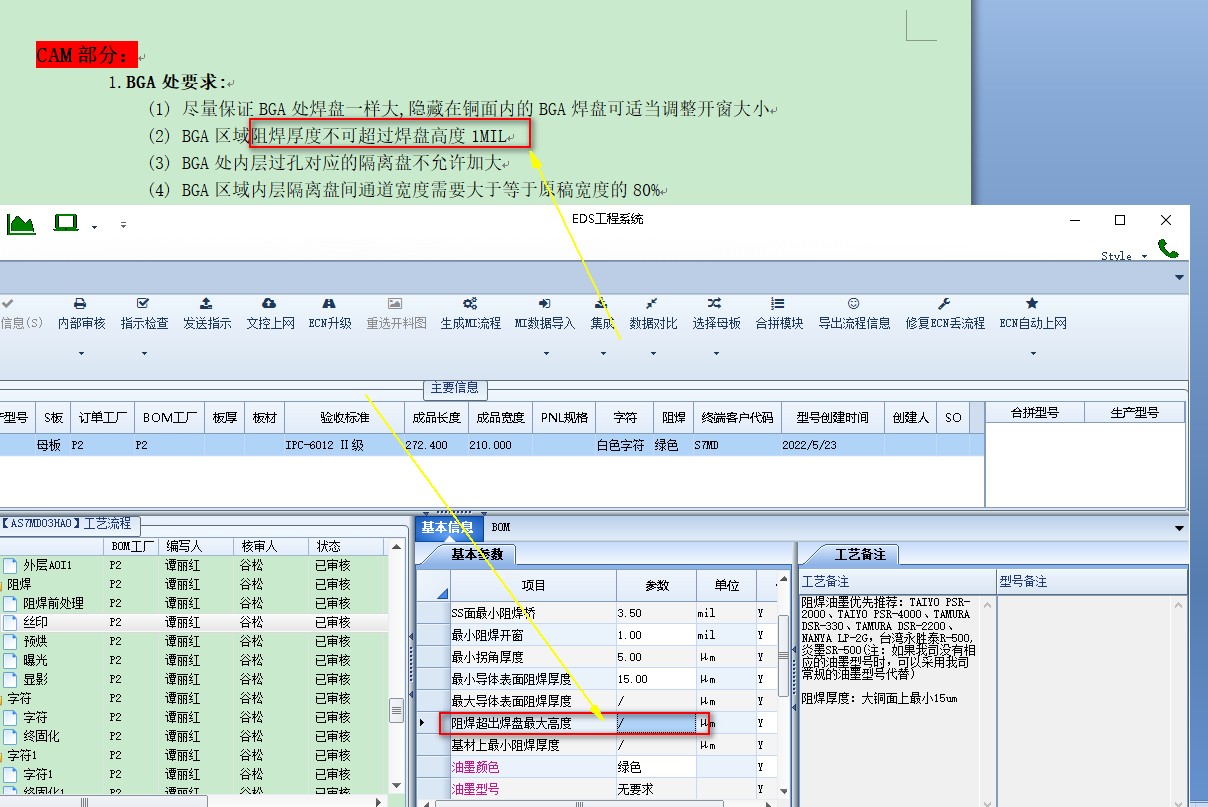This screenshot has width=1208, height=807.
Task: Click the 项目 column header
Action: [x=533, y=585]
